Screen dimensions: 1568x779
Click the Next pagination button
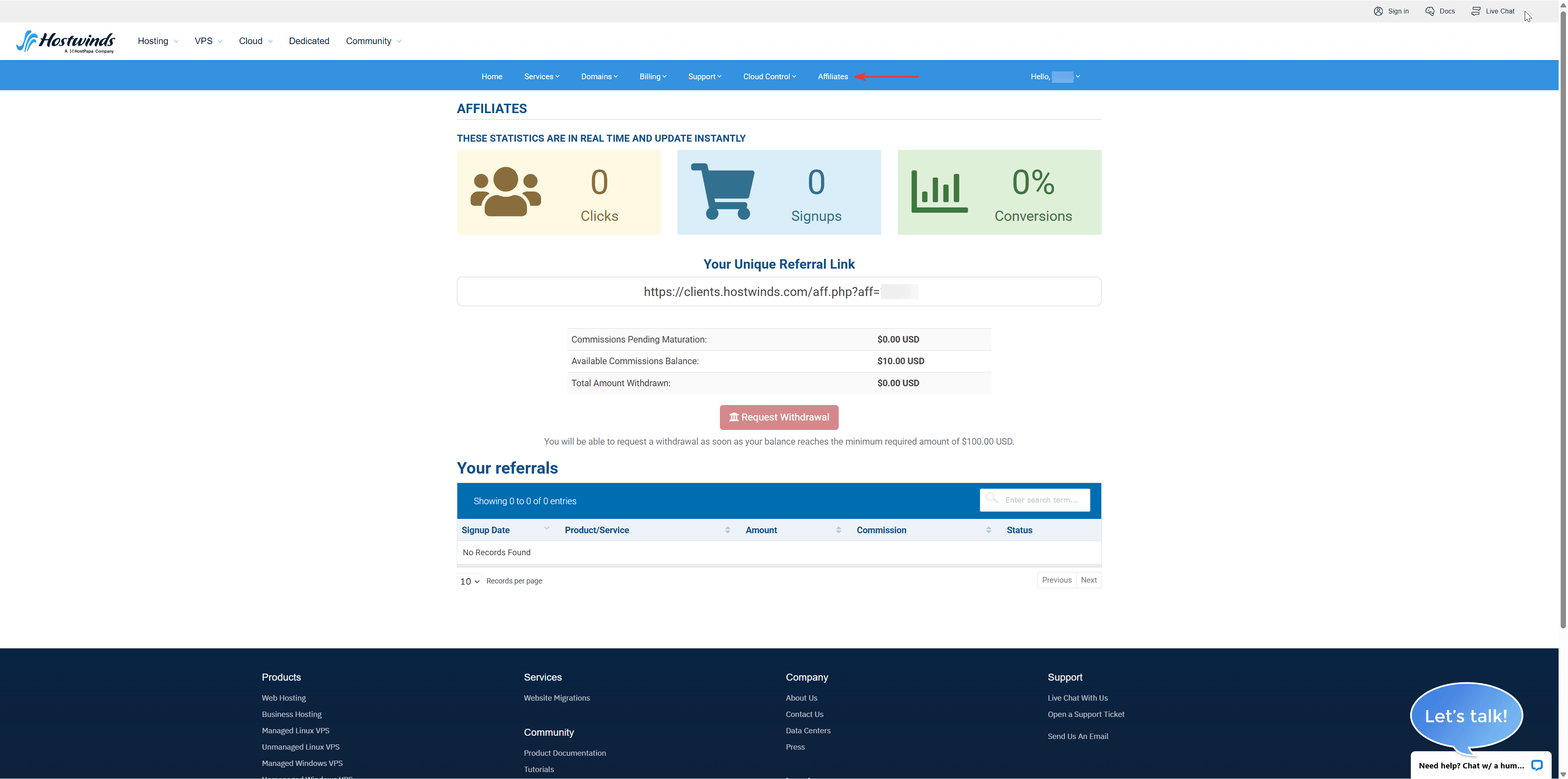coord(1089,580)
